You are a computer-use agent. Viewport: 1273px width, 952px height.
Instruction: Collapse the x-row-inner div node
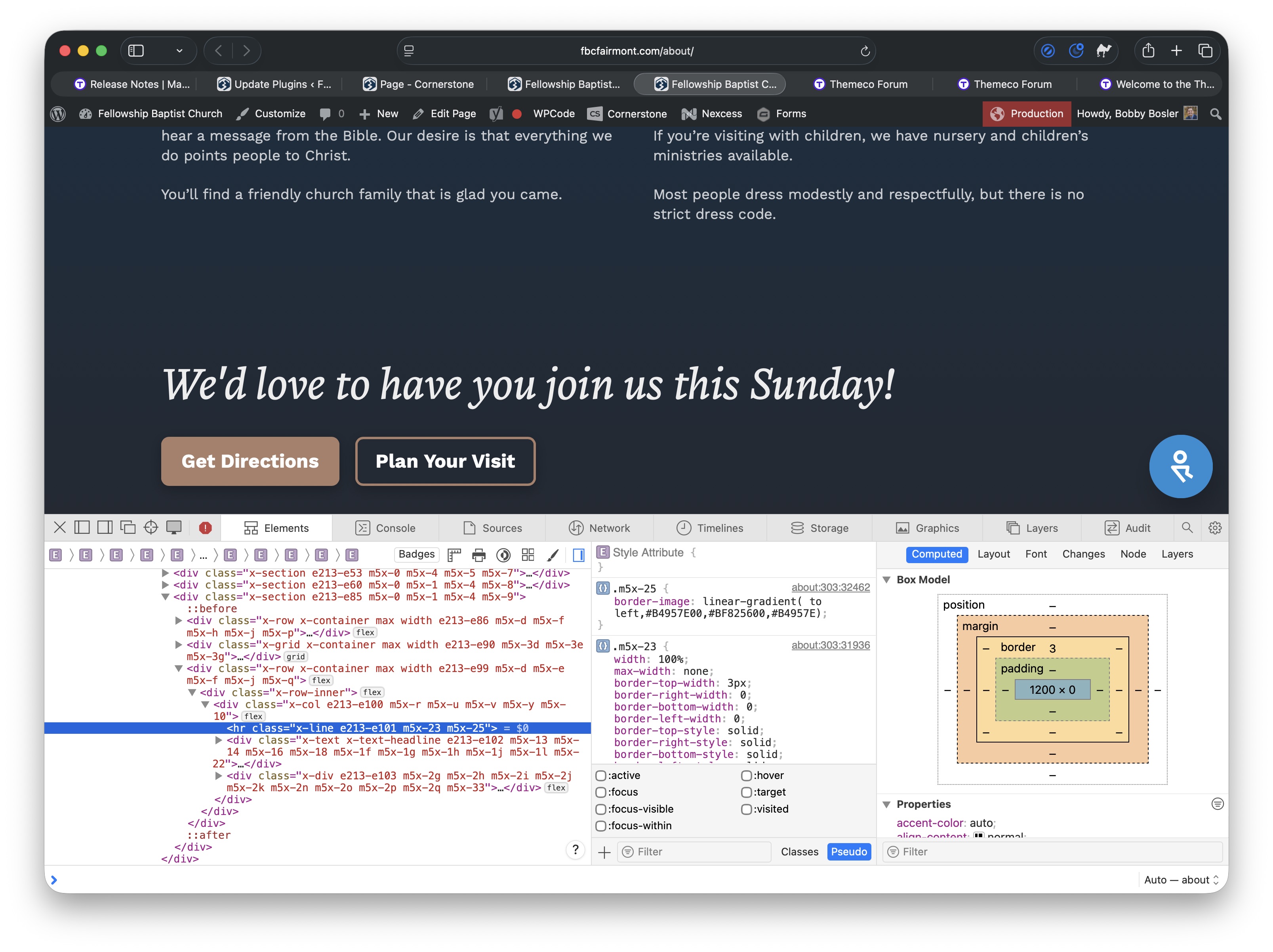(x=192, y=693)
